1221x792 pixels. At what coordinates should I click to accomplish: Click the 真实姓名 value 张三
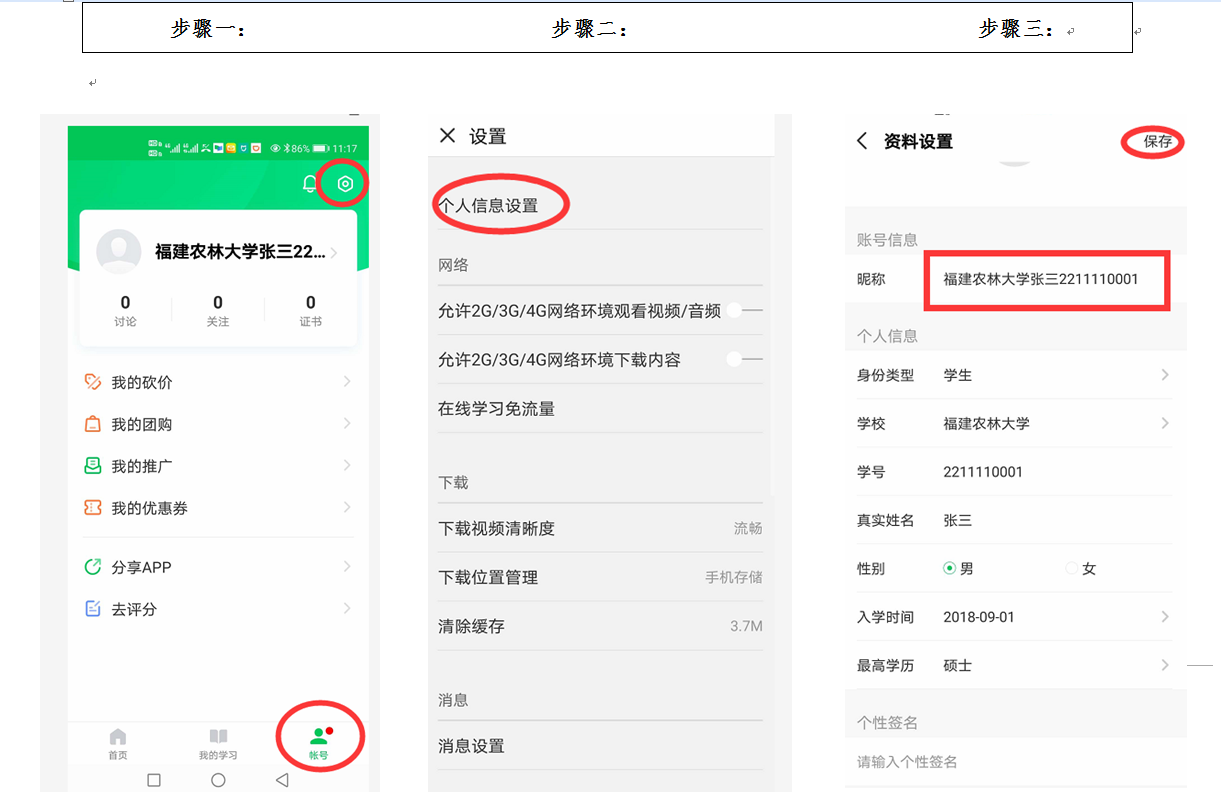click(x=958, y=520)
